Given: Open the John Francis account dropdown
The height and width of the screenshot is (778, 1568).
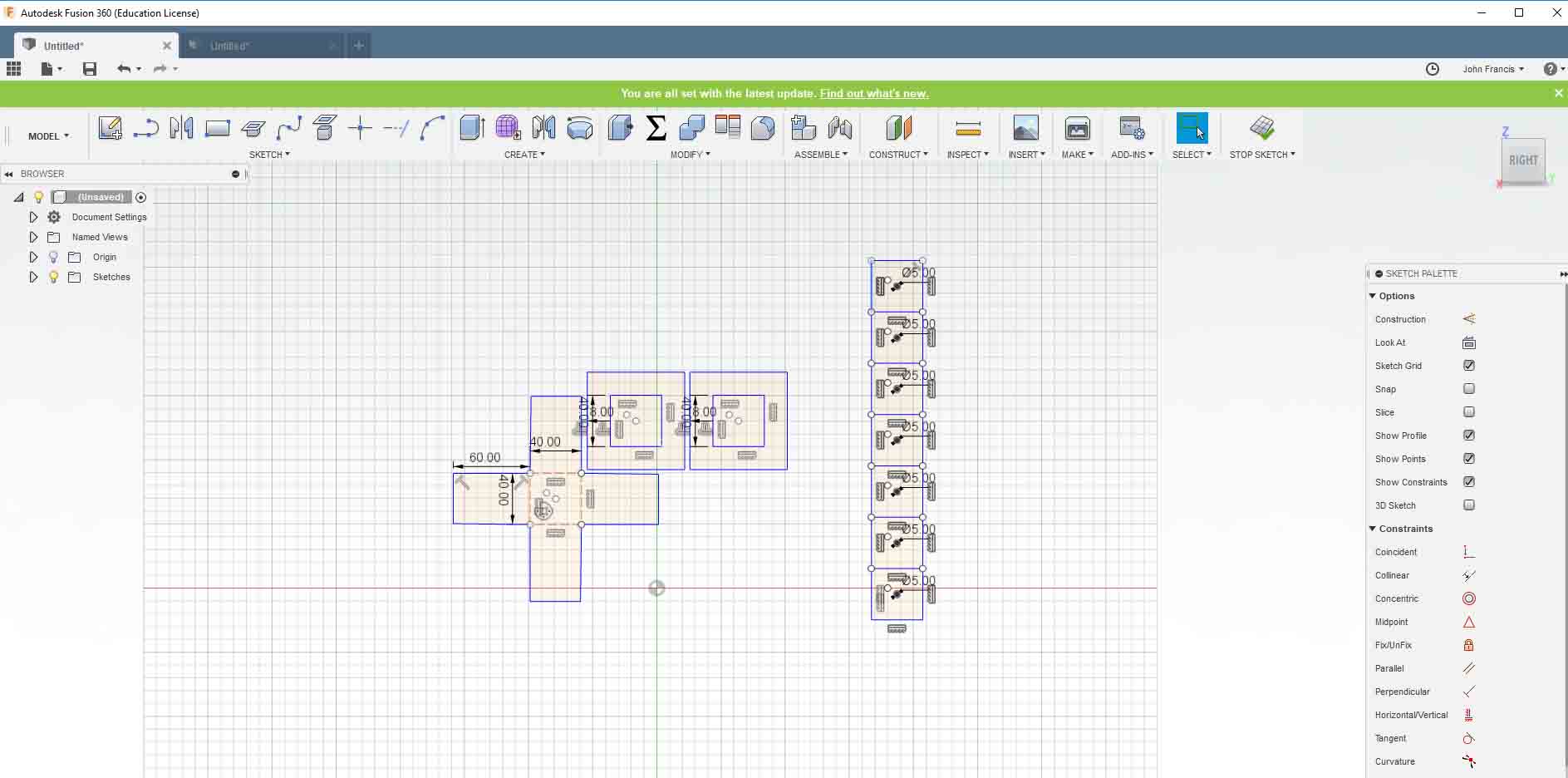Looking at the screenshot, I should 1493,69.
